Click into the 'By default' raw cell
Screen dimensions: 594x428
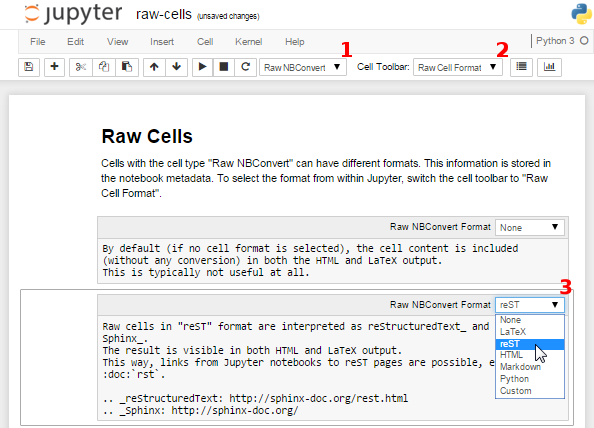(333, 261)
